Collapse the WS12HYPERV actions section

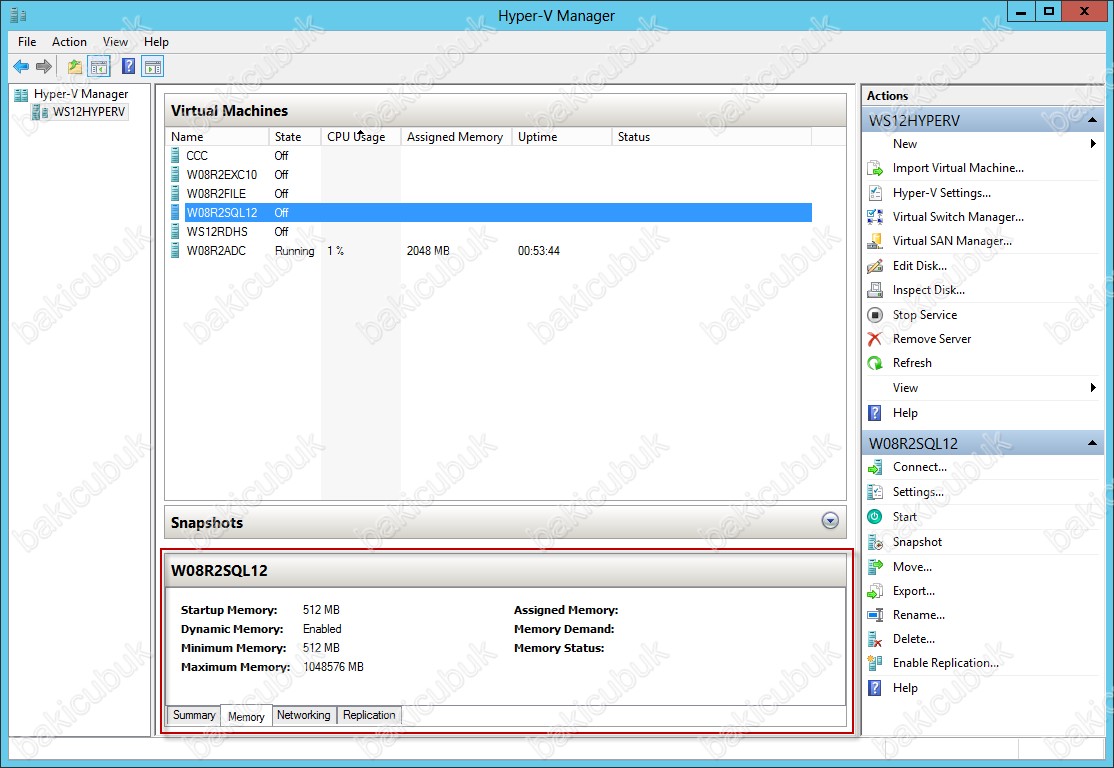(x=1093, y=120)
